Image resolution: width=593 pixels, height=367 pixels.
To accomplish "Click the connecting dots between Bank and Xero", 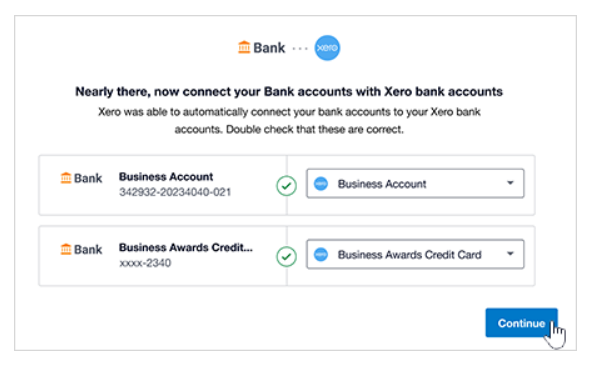I will pyautogui.click(x=300, y=48).
